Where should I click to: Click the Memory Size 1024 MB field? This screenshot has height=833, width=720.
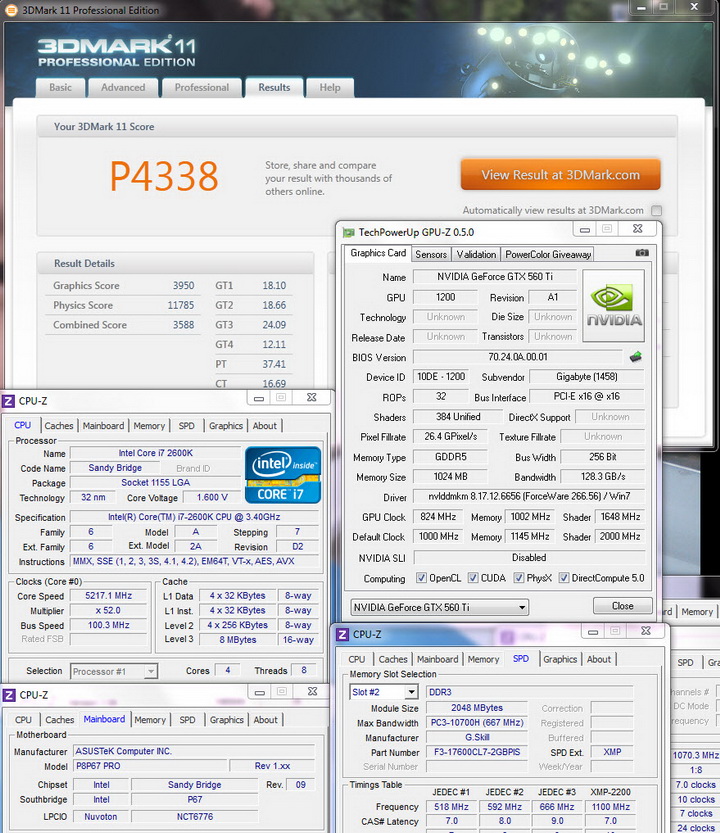pos(450,477)
